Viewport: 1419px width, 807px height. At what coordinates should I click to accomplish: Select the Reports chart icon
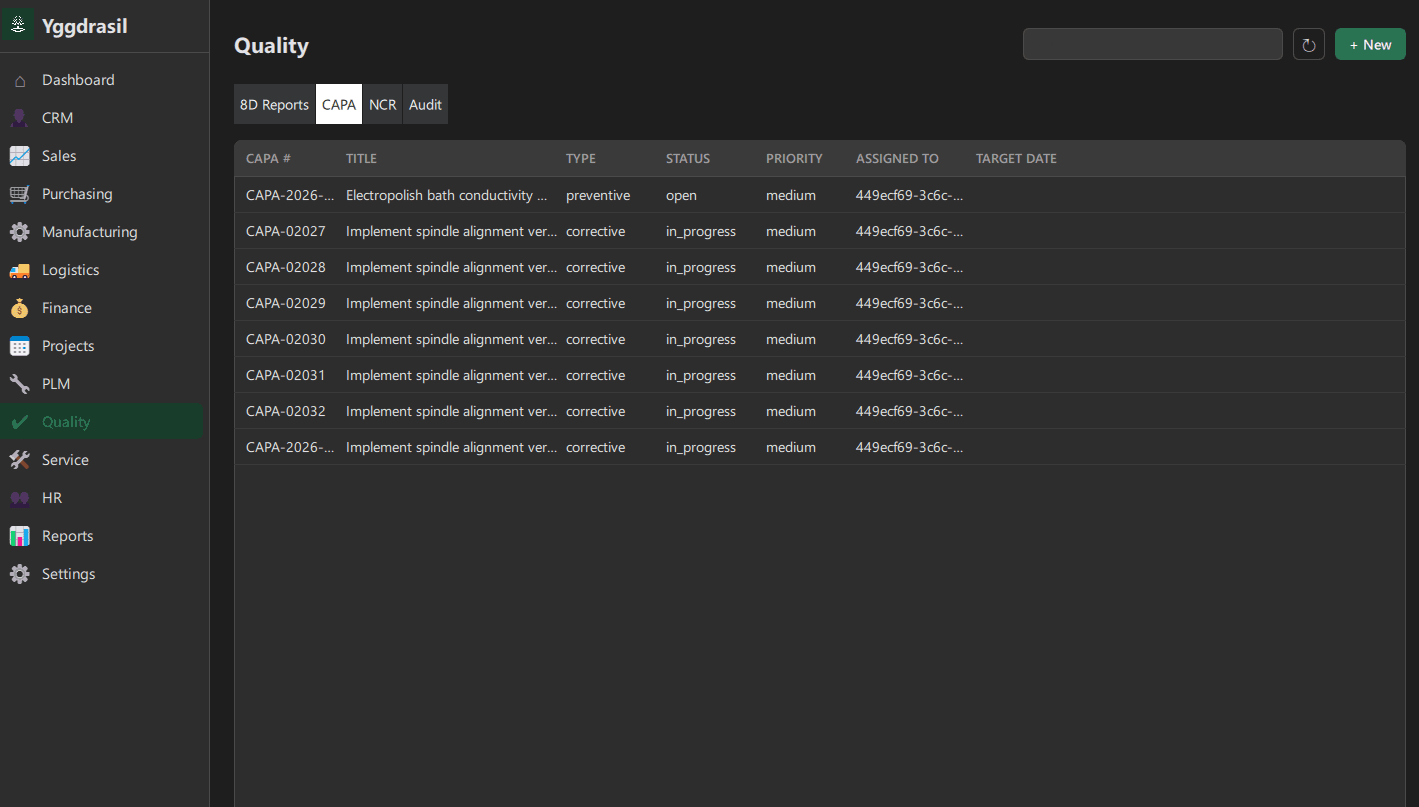click(x=19, y=535)
